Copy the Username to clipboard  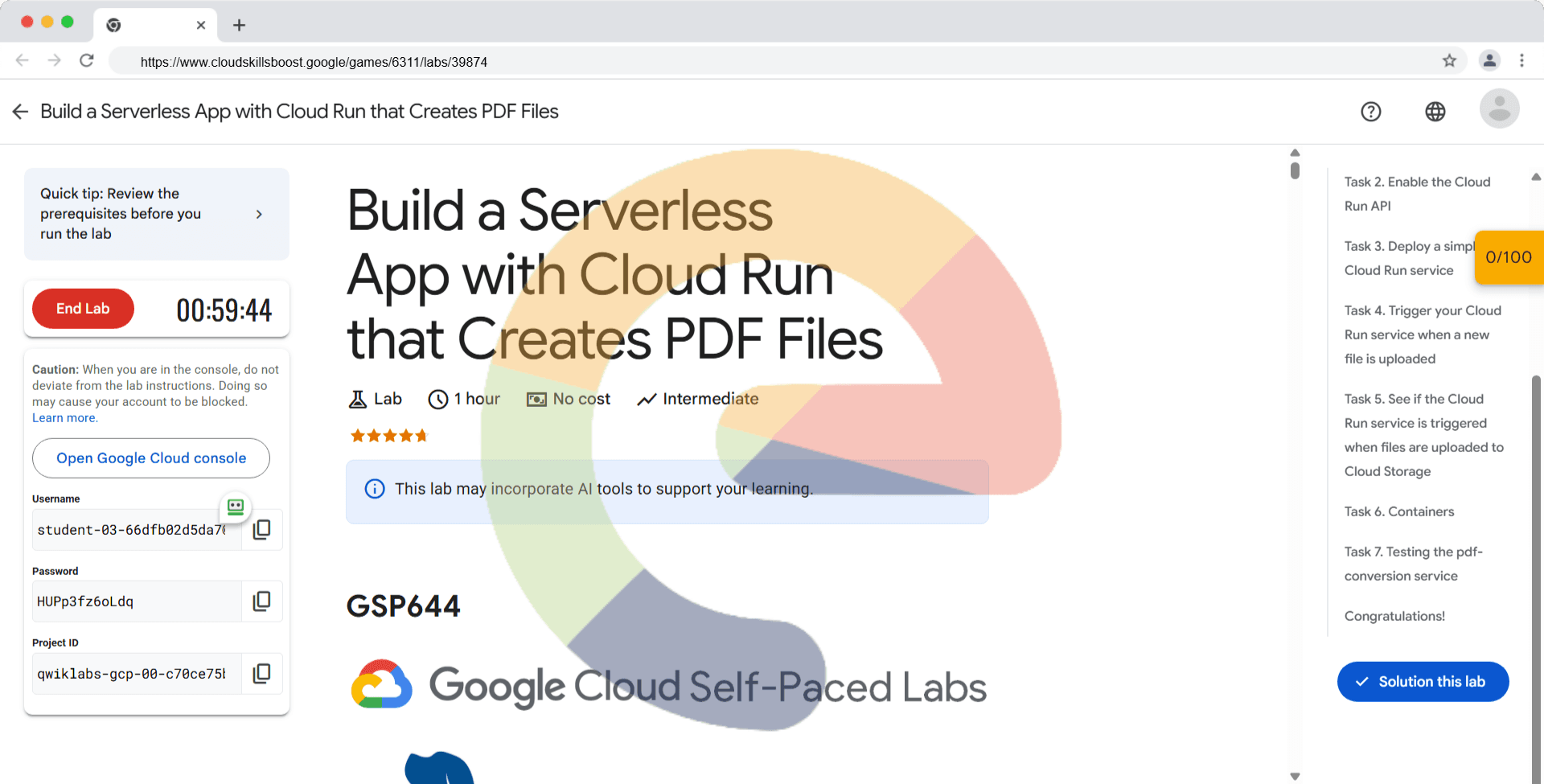[261, 530]
